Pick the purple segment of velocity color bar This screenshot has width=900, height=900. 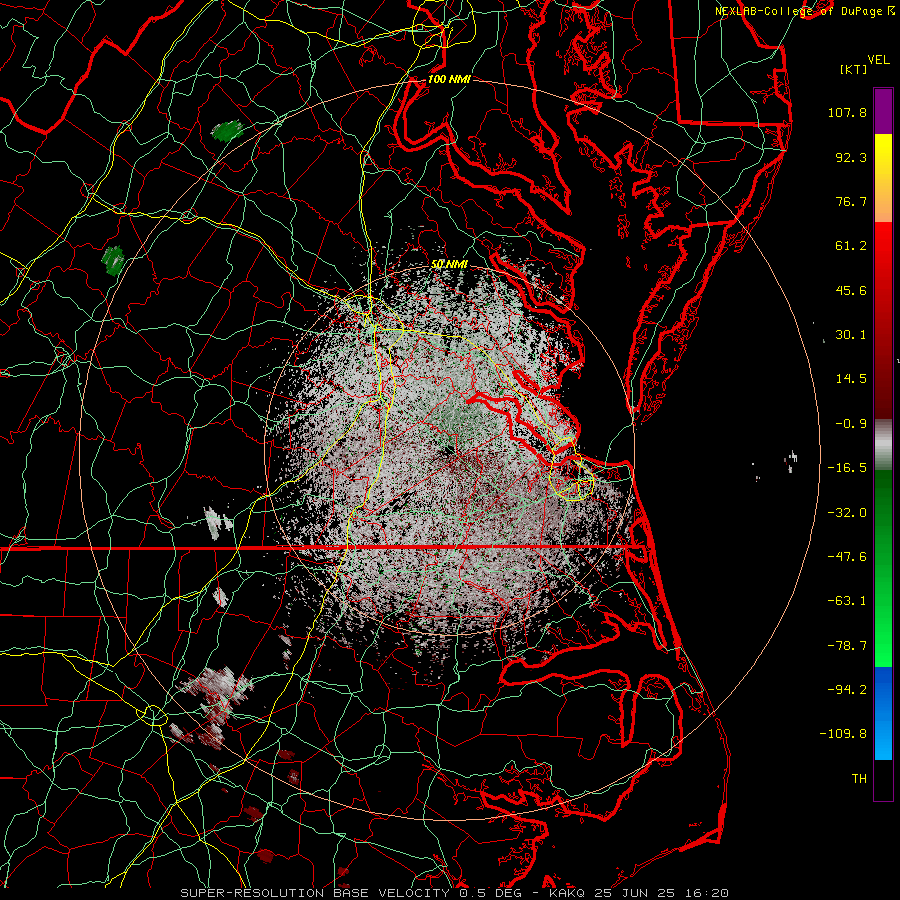pyautogui.click(x=883, y=111)
